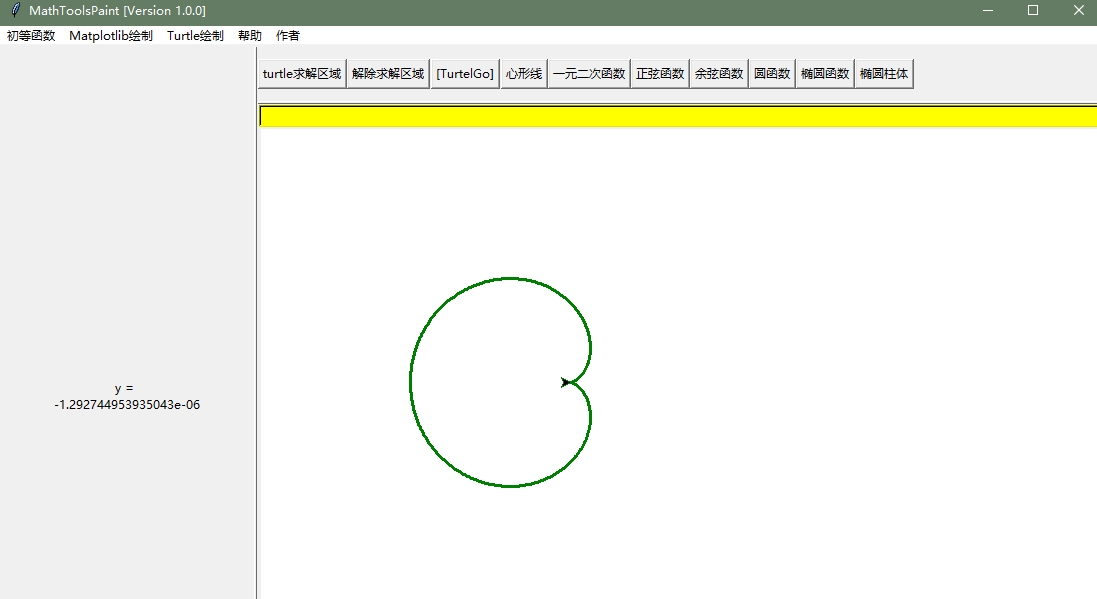The image size is (1097, 599).
Task: Choose the 余弦函数 cosine button
Action: 719,73
